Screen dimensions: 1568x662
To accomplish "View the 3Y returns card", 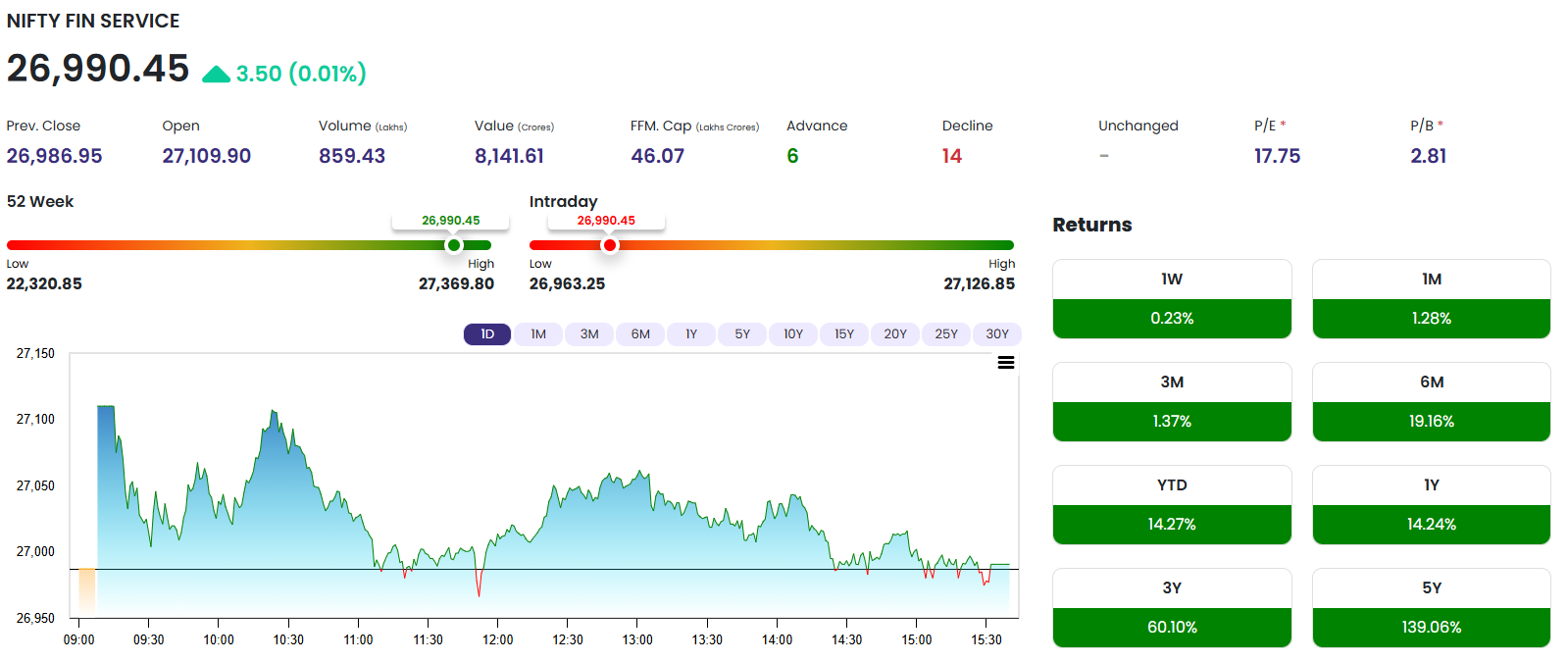I will pos(1172,608).
